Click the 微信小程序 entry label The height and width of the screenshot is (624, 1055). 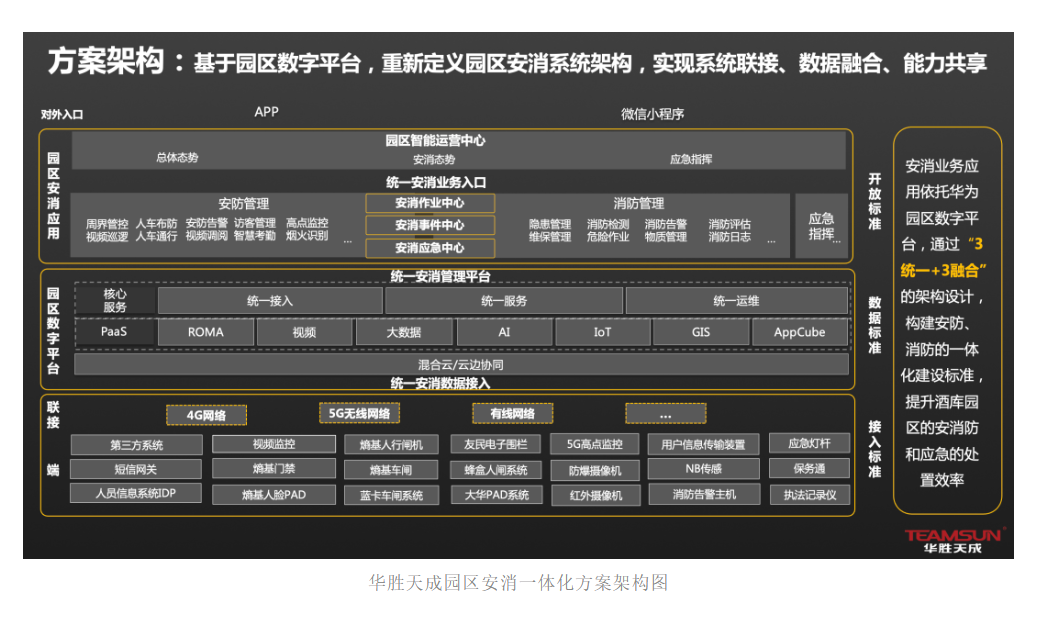click(652, 114)
